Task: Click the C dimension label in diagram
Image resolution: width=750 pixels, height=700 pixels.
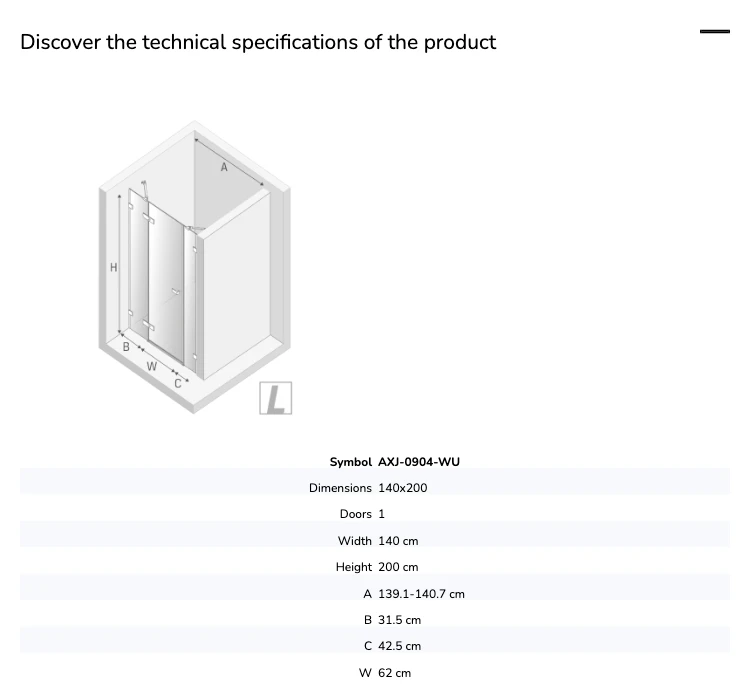Action: [178, 384]
